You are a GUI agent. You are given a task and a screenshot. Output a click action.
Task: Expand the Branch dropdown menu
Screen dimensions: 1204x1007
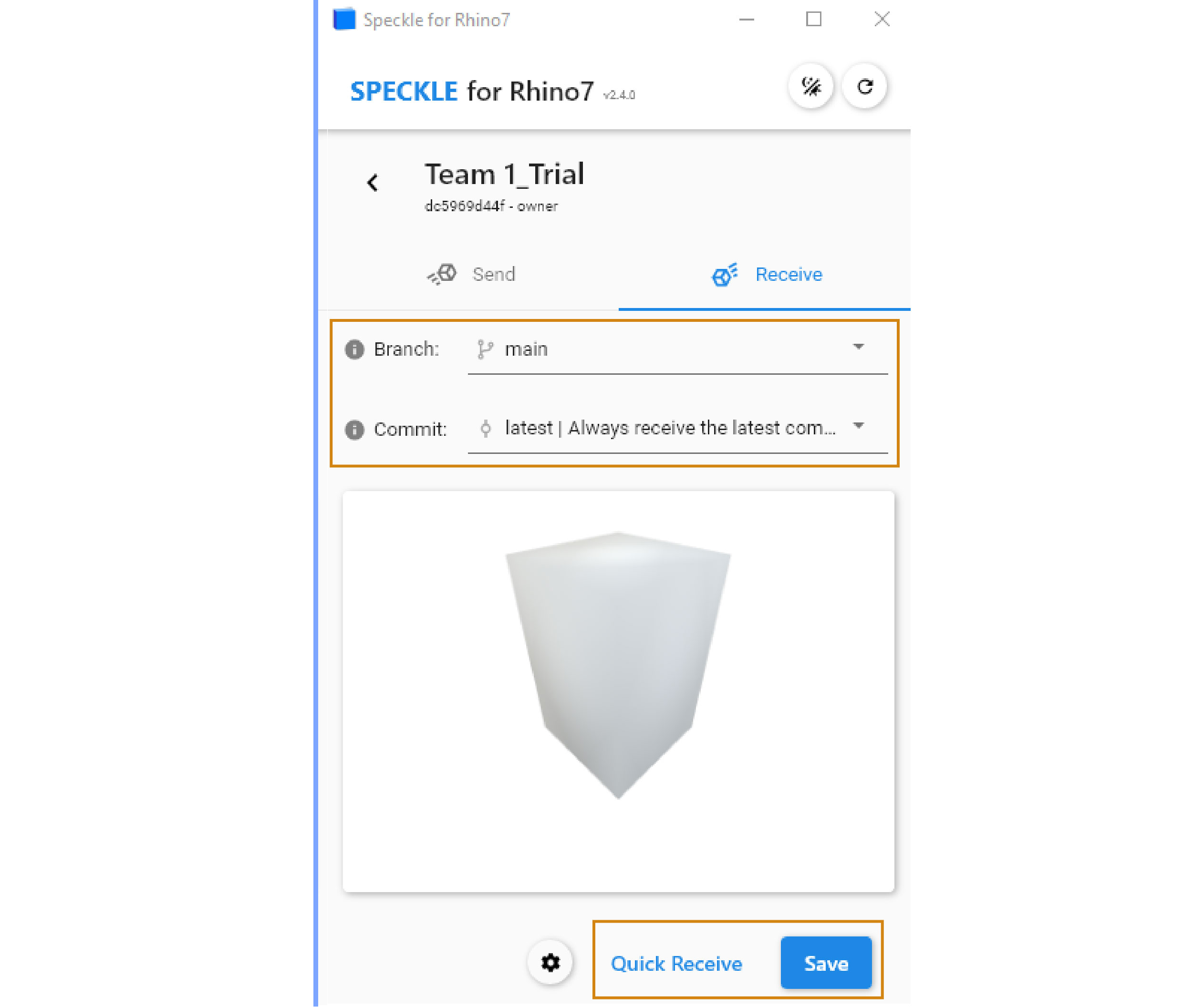pos(857,348)
